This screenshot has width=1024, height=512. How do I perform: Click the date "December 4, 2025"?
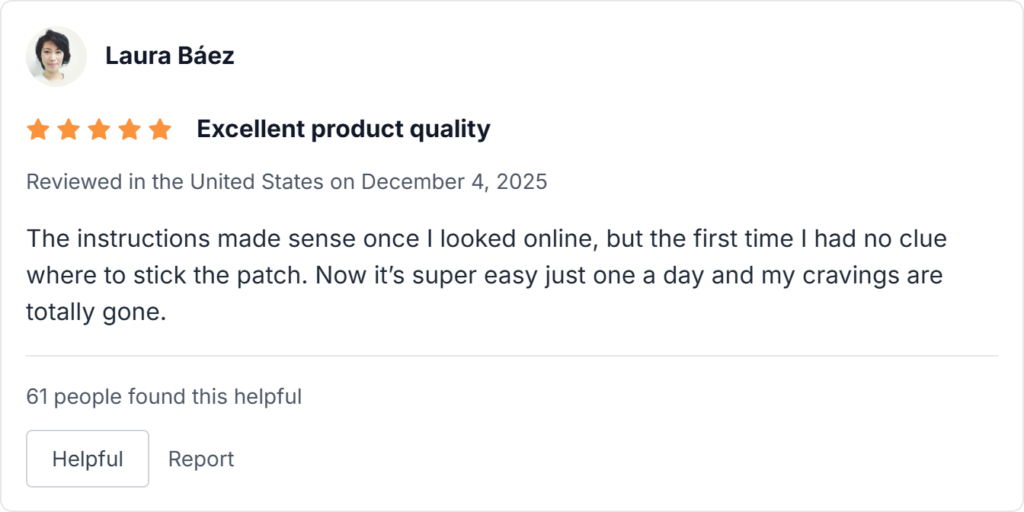point(454,182)
